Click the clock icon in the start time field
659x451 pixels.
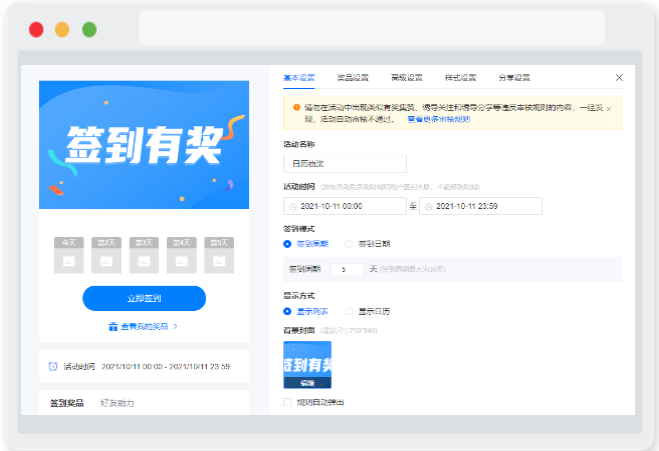click(293, 206)
